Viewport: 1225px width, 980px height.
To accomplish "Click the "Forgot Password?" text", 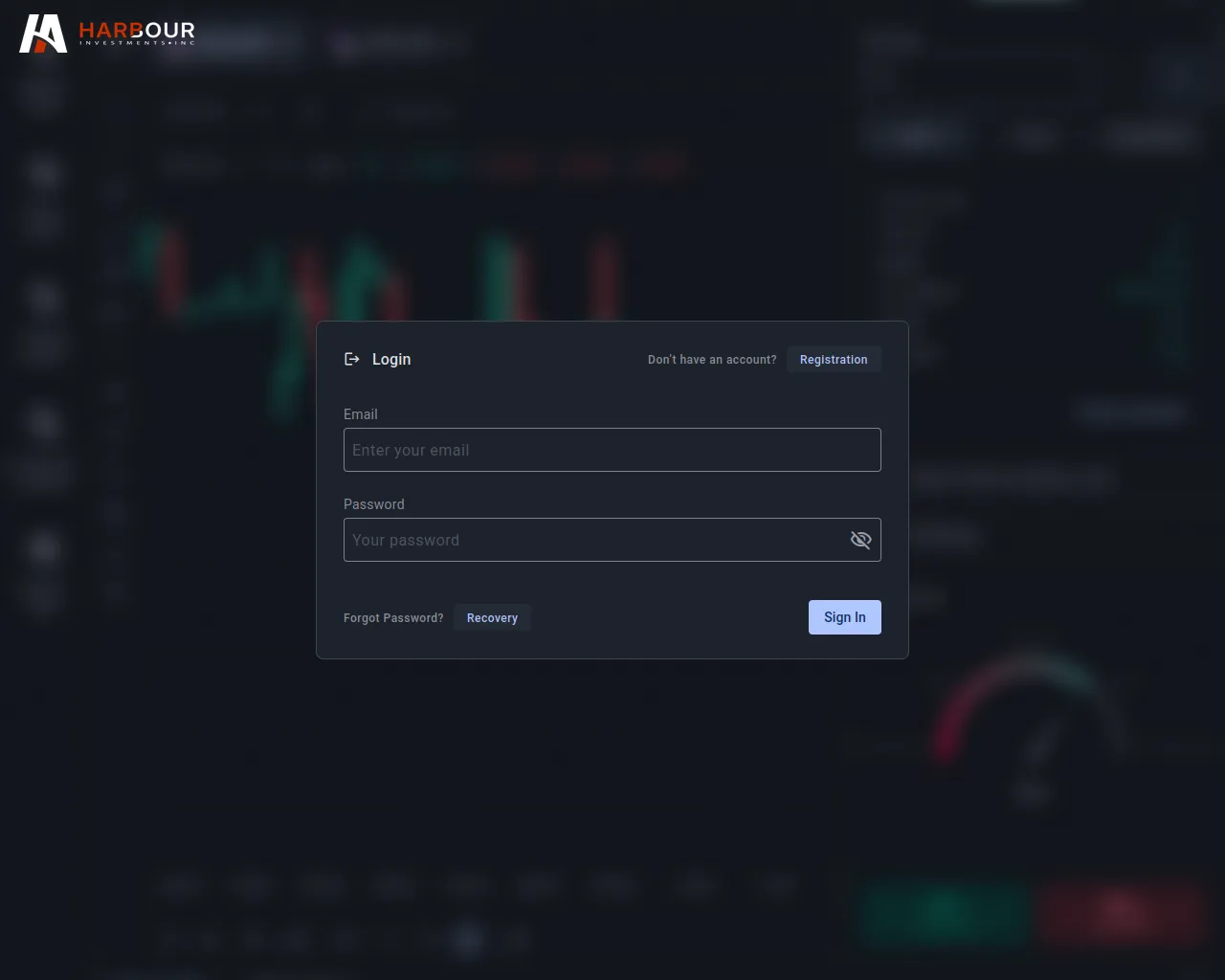I will click(393, 618).
